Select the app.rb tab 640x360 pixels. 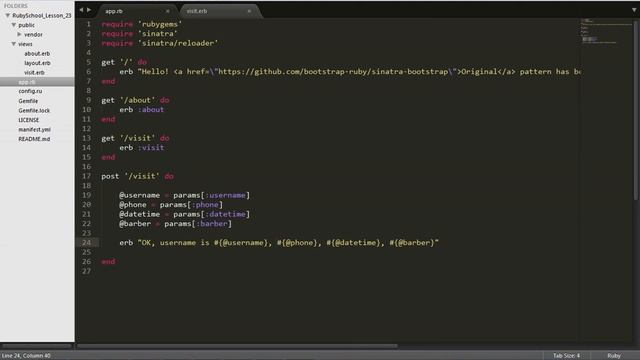click(137, 11)
